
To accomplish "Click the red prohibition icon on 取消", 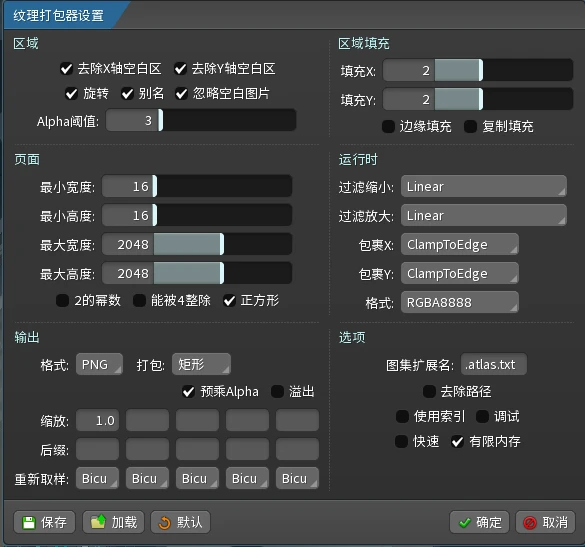I will tap(530, 523).
